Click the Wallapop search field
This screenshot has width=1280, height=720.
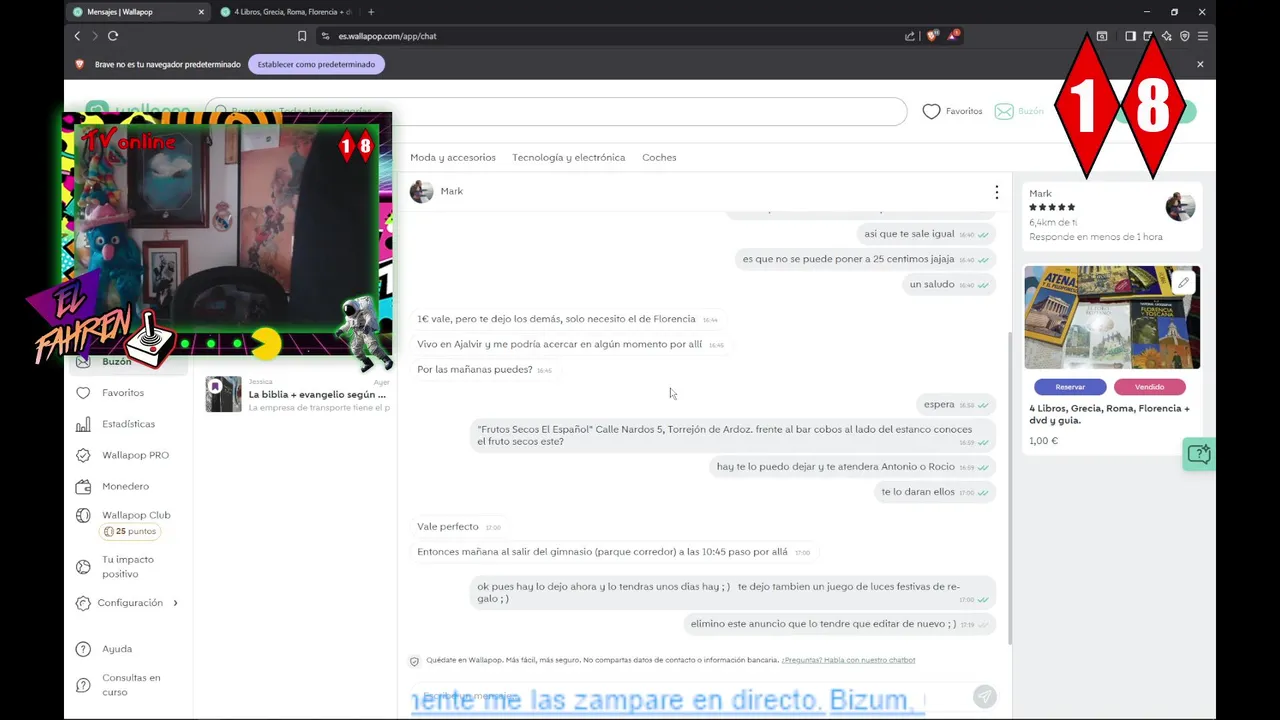(556, 111)
